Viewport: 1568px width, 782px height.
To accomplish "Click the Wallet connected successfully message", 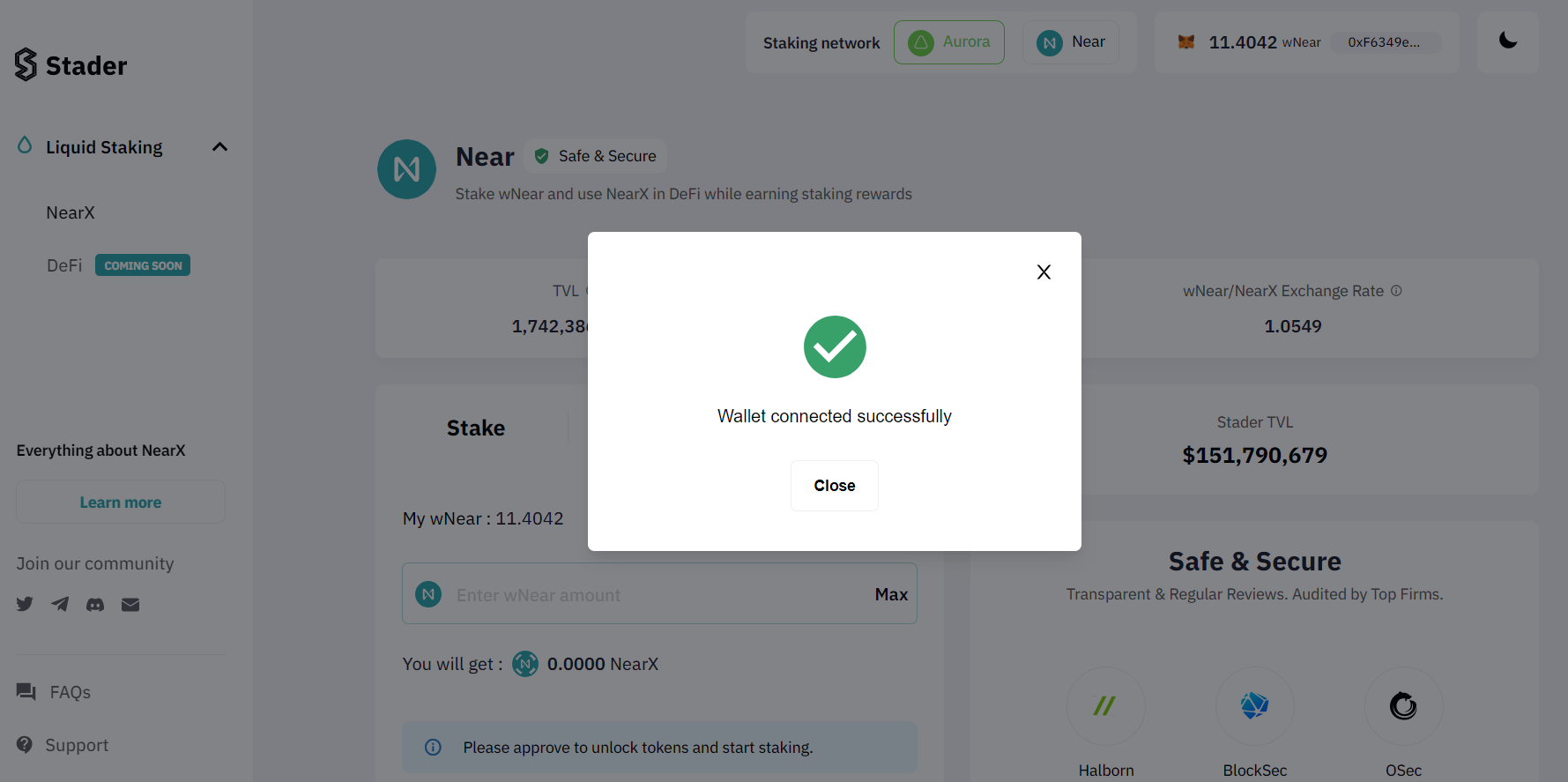I will pos(835,416).
